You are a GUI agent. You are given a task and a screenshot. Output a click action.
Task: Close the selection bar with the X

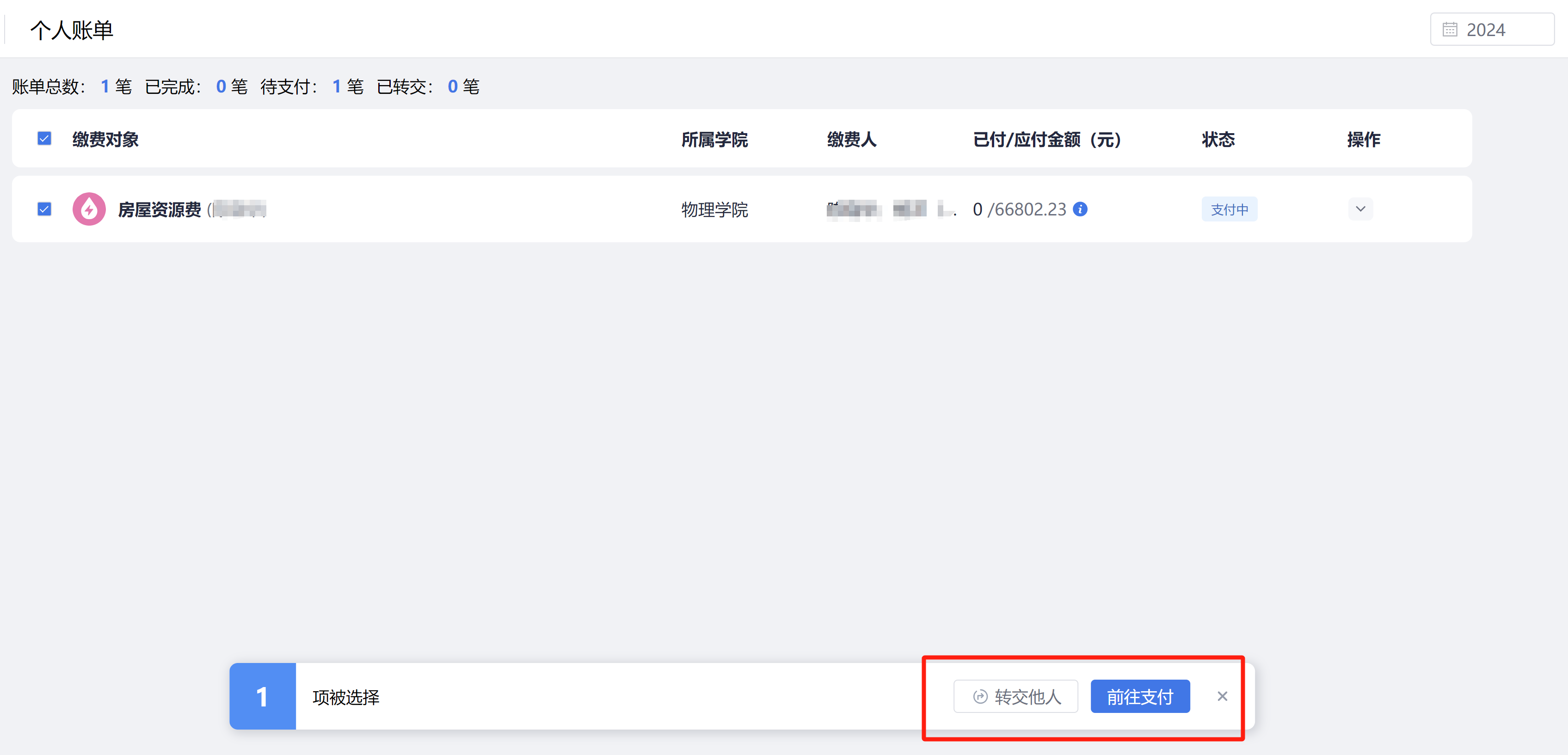tap(1222, 696)
